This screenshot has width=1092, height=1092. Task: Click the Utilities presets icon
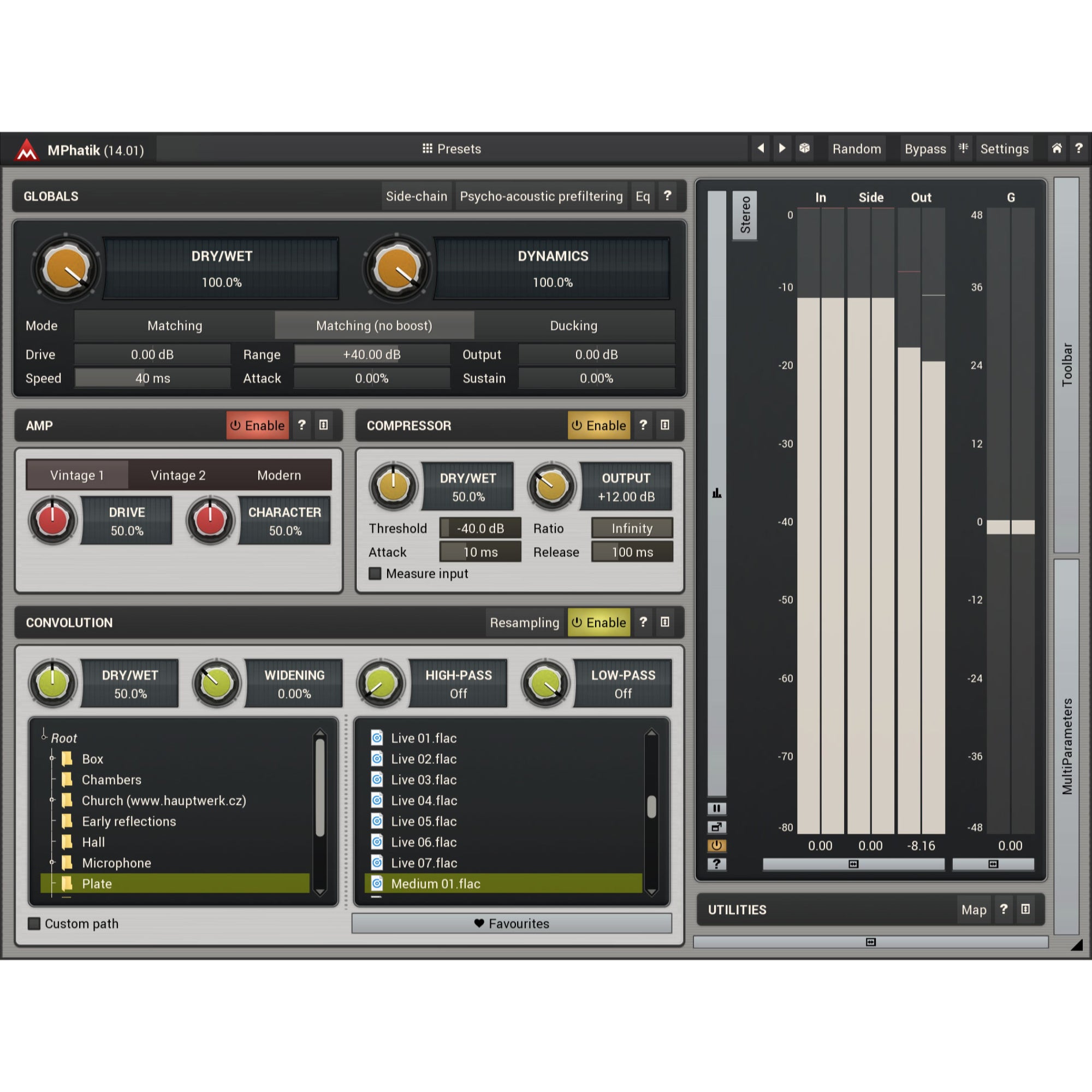point(1025,909)
